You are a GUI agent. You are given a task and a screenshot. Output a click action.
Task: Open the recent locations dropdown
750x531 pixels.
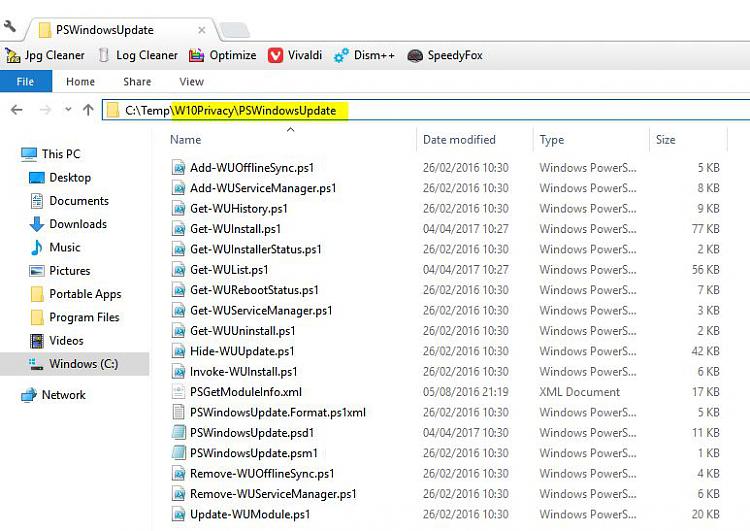point(68,110)
